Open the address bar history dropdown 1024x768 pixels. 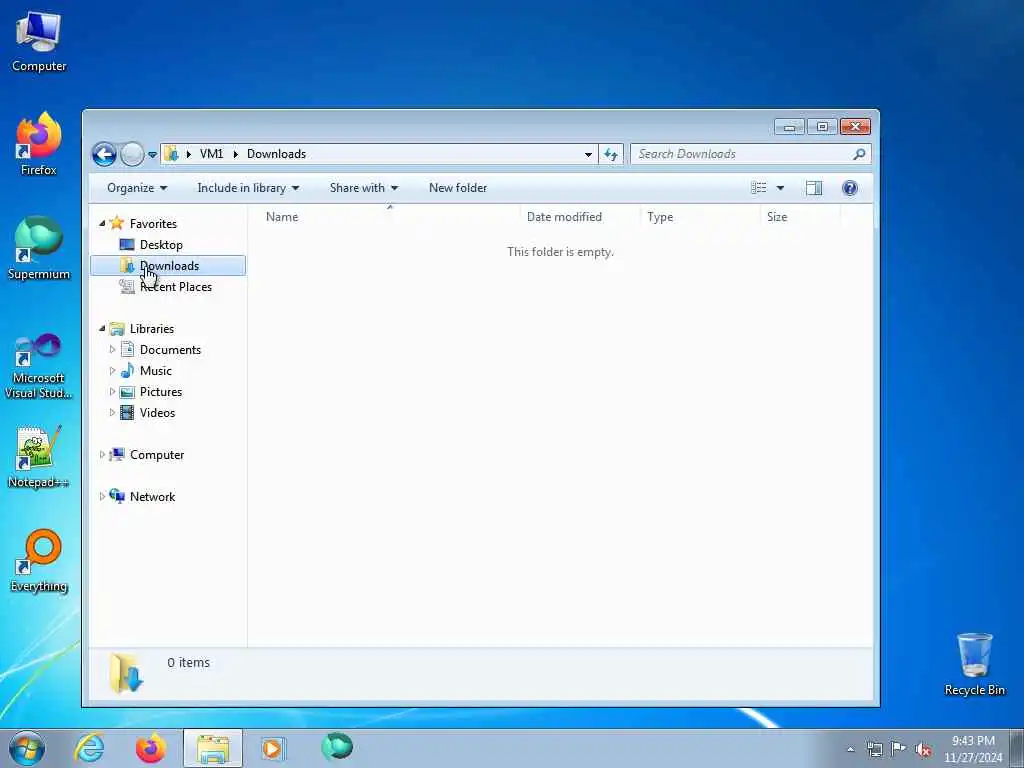tap(588, 155)
